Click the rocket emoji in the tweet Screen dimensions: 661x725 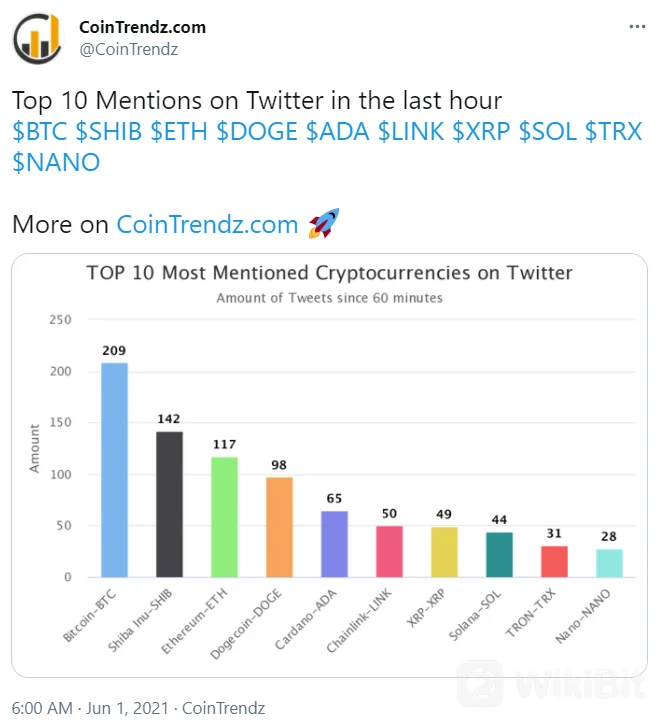tap(324, 224)
